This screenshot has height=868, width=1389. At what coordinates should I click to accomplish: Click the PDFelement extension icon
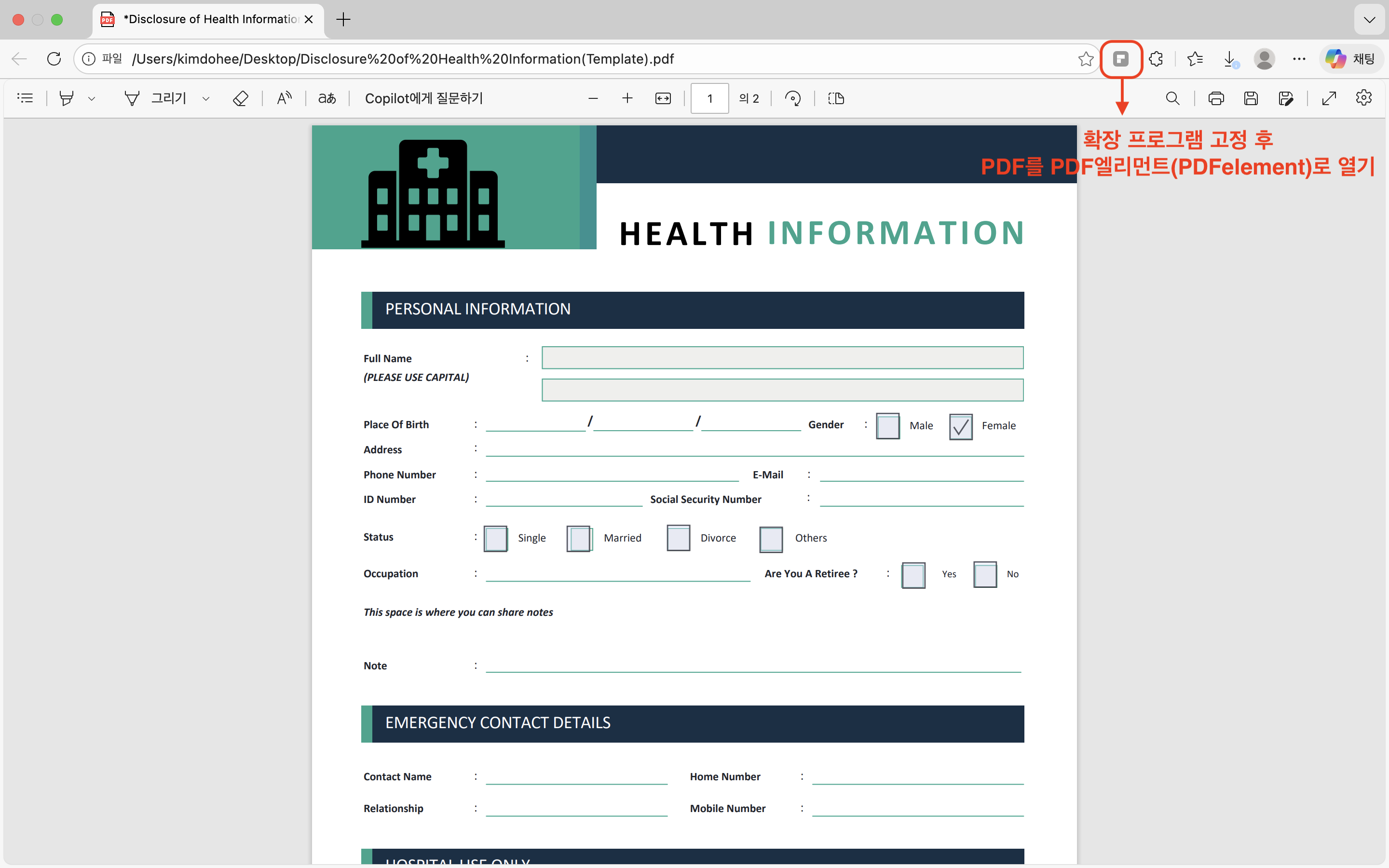(1120, 58)
